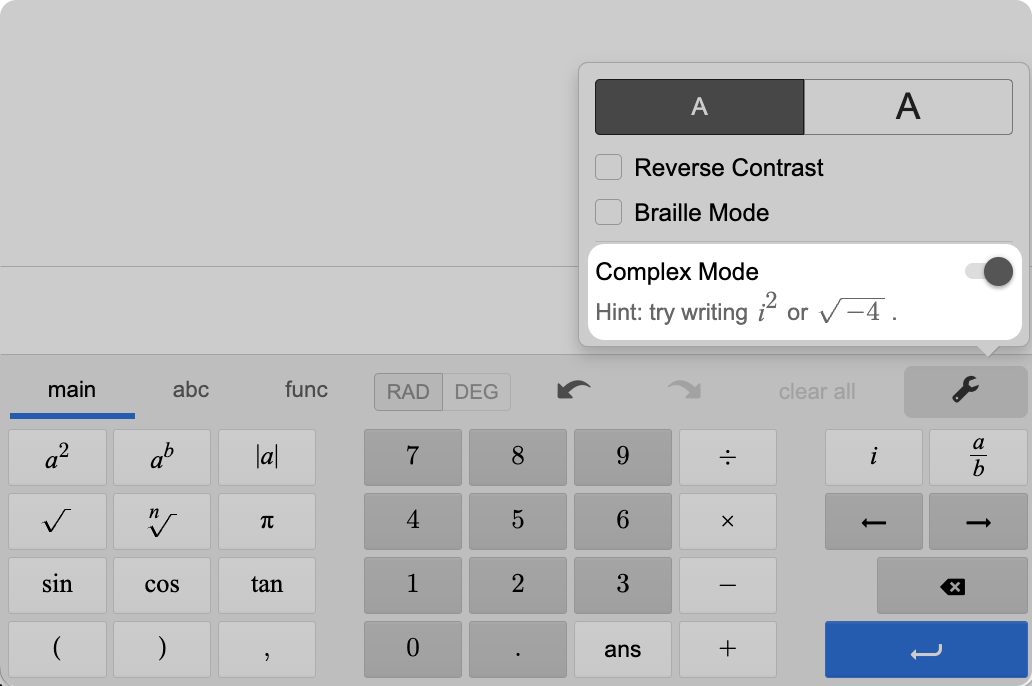Select RAD angle mode
The image size is (1032, 686).
[408, 392]
